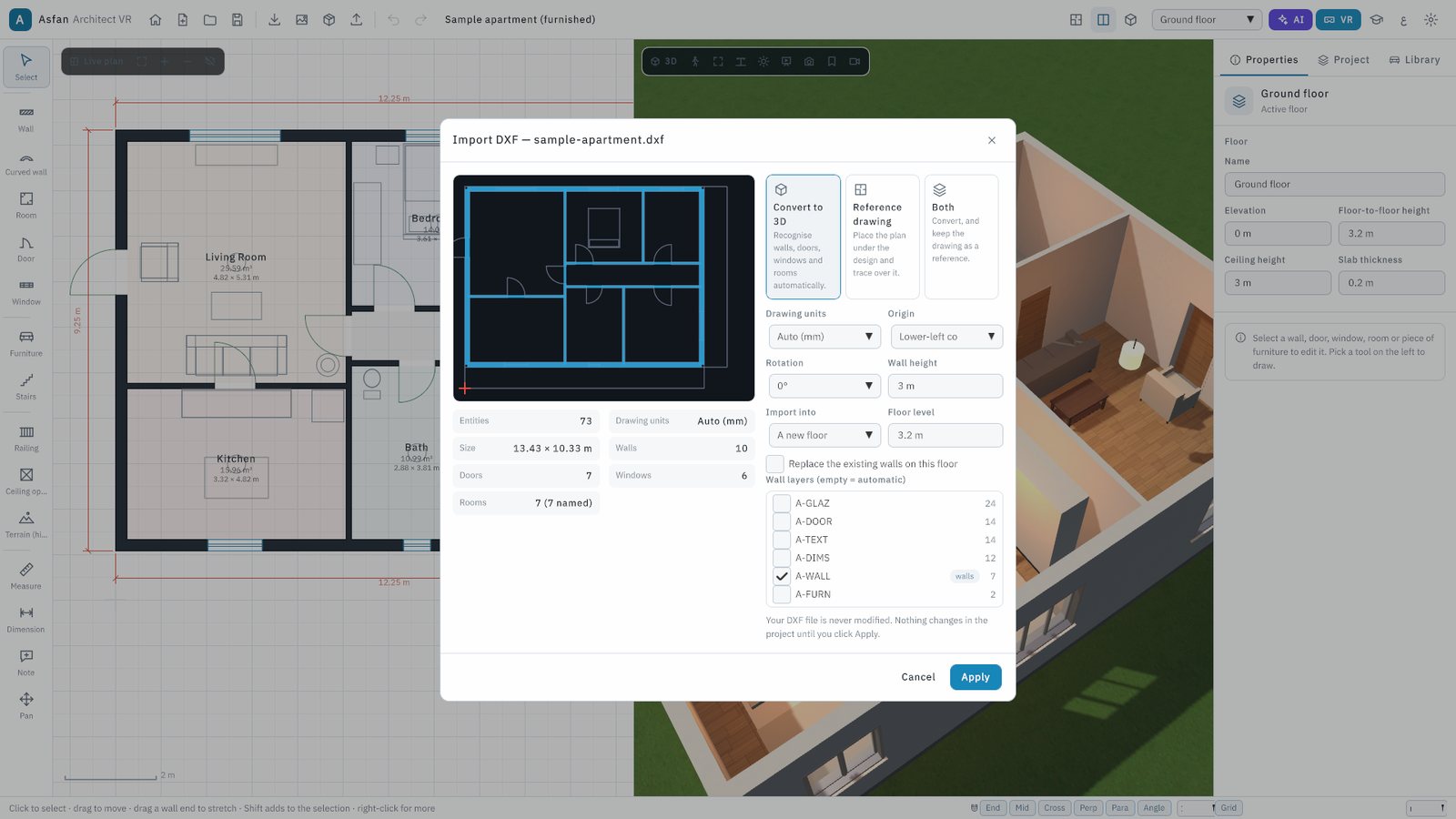This screenshot has height=819, width=1456.
Task: Pick the Terrain tool
Action: pyautogui.click(x=26, y=524)
